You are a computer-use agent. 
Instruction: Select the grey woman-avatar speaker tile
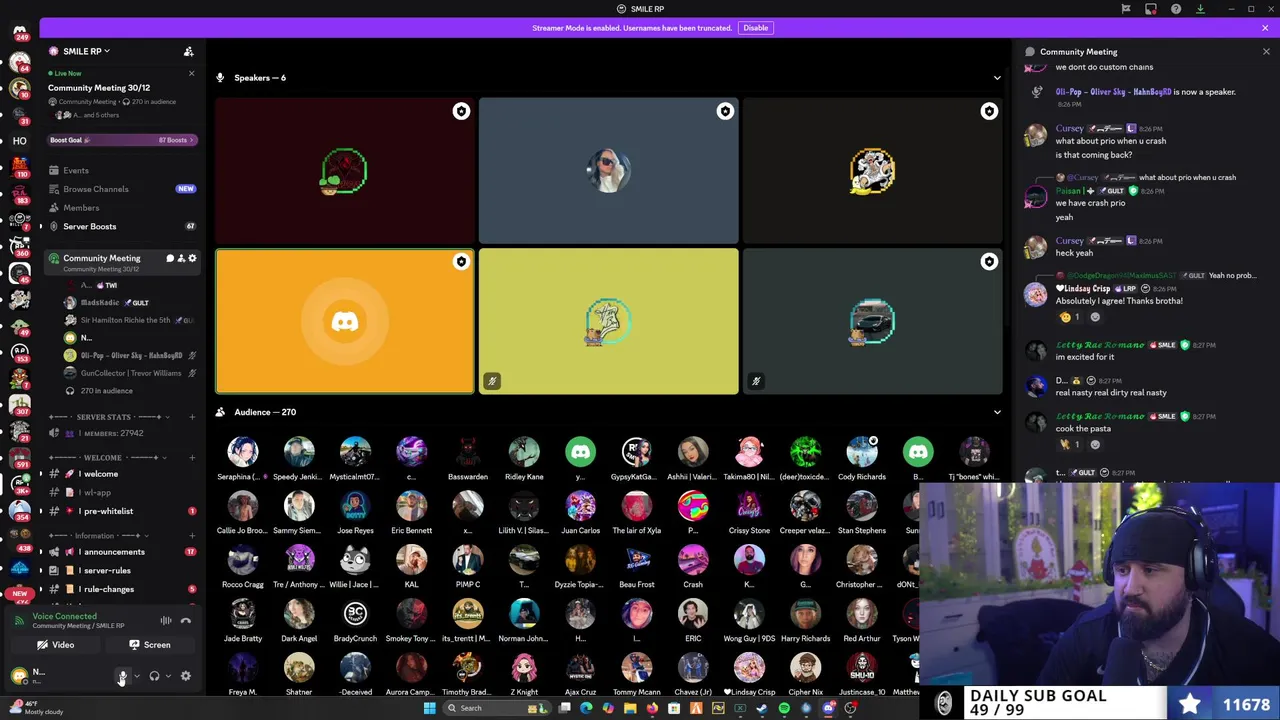608,171
